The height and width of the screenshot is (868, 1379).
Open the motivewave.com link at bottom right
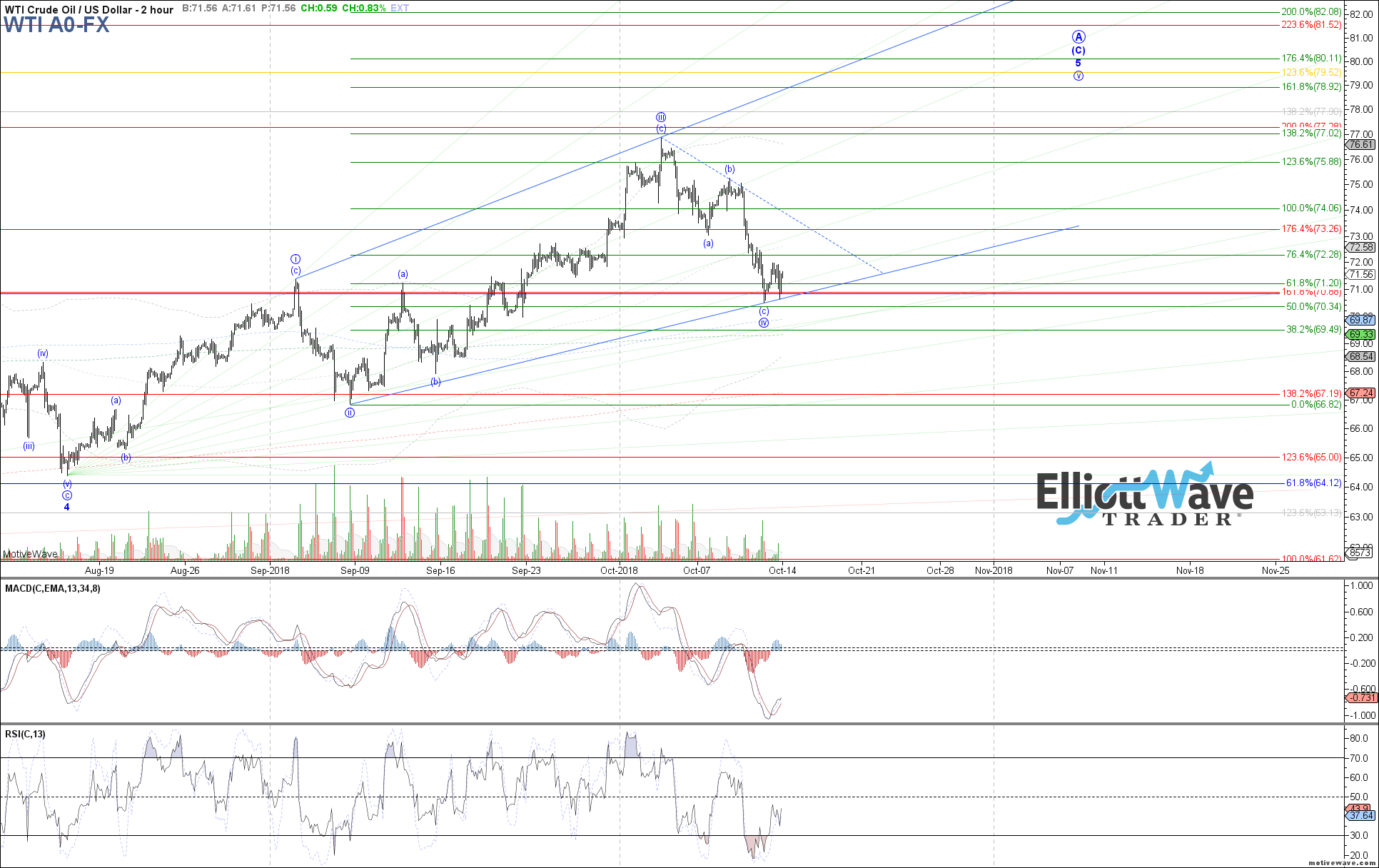1341,862
